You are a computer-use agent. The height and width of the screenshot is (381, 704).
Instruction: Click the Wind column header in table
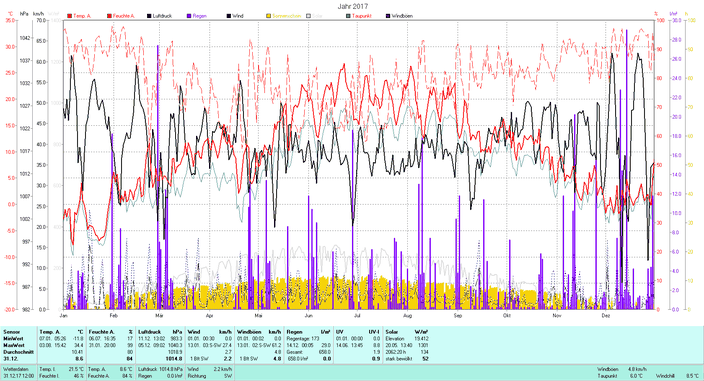pyautogui.click(x=194, y=332)
